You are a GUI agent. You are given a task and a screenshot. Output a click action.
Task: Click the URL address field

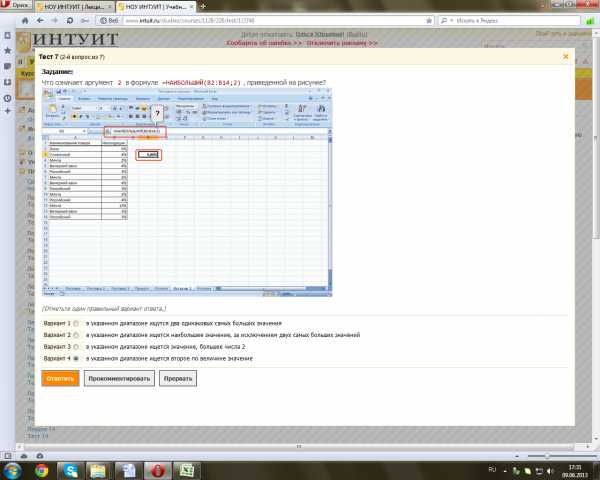[x=274, y=21]
